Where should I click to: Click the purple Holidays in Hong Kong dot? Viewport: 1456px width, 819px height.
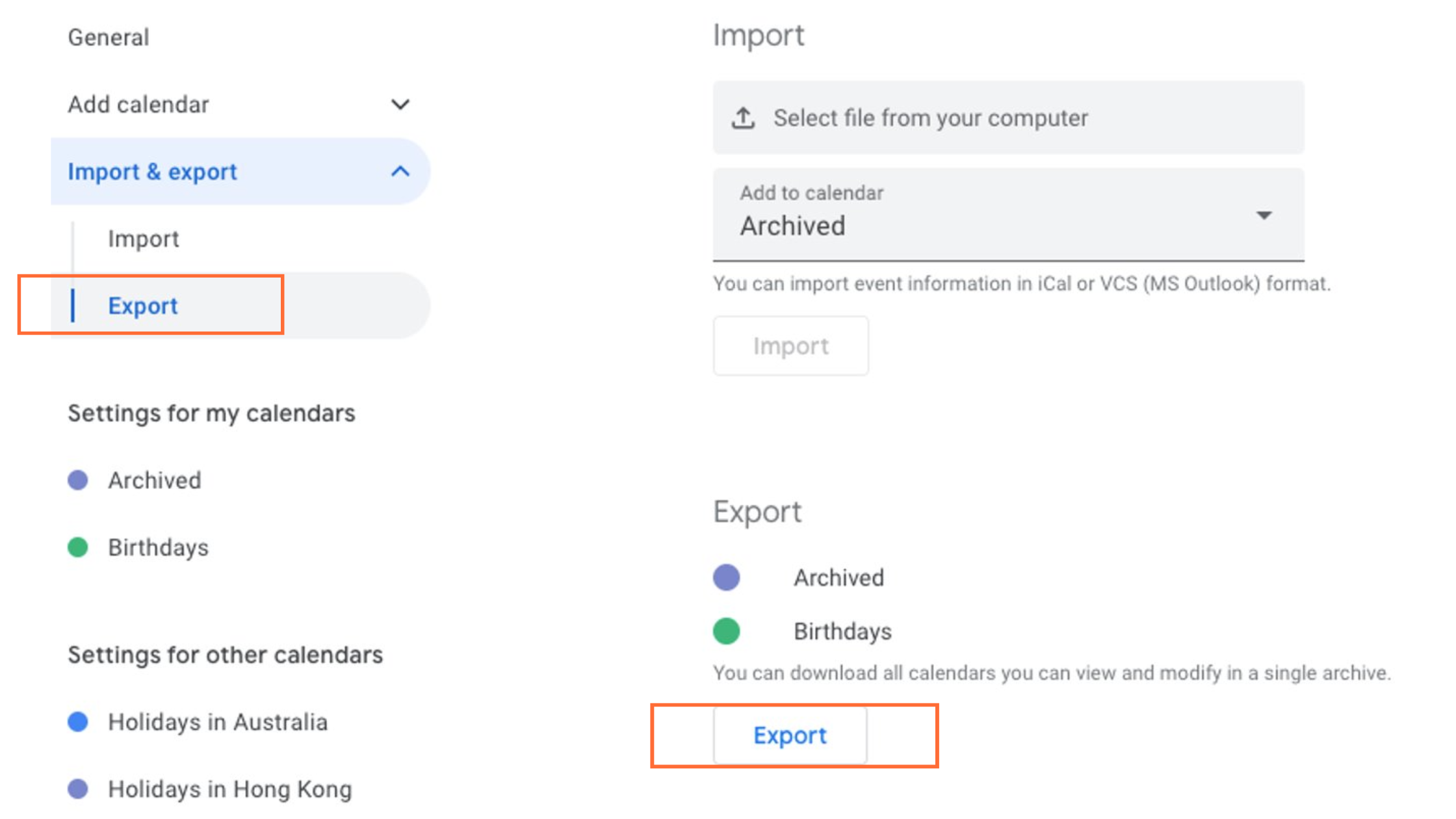point(78,788)
